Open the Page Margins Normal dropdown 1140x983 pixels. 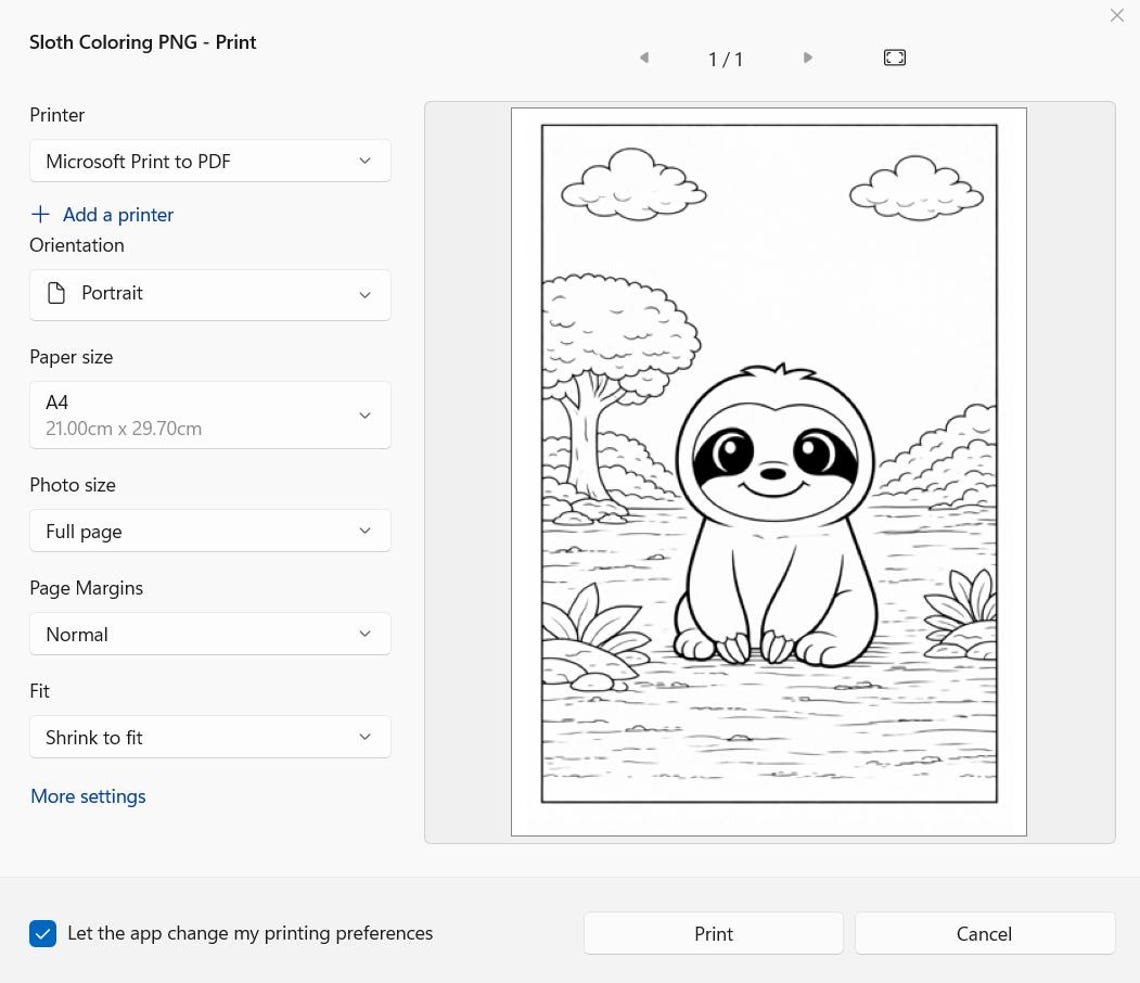tap(210, 634)
